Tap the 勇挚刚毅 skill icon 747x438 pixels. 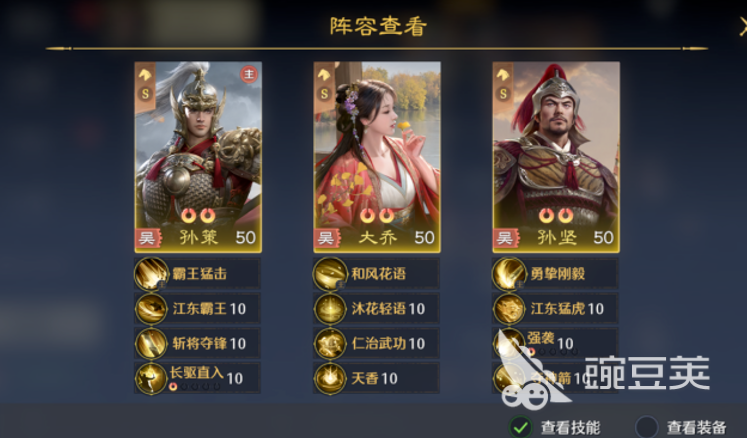point(509,274)
